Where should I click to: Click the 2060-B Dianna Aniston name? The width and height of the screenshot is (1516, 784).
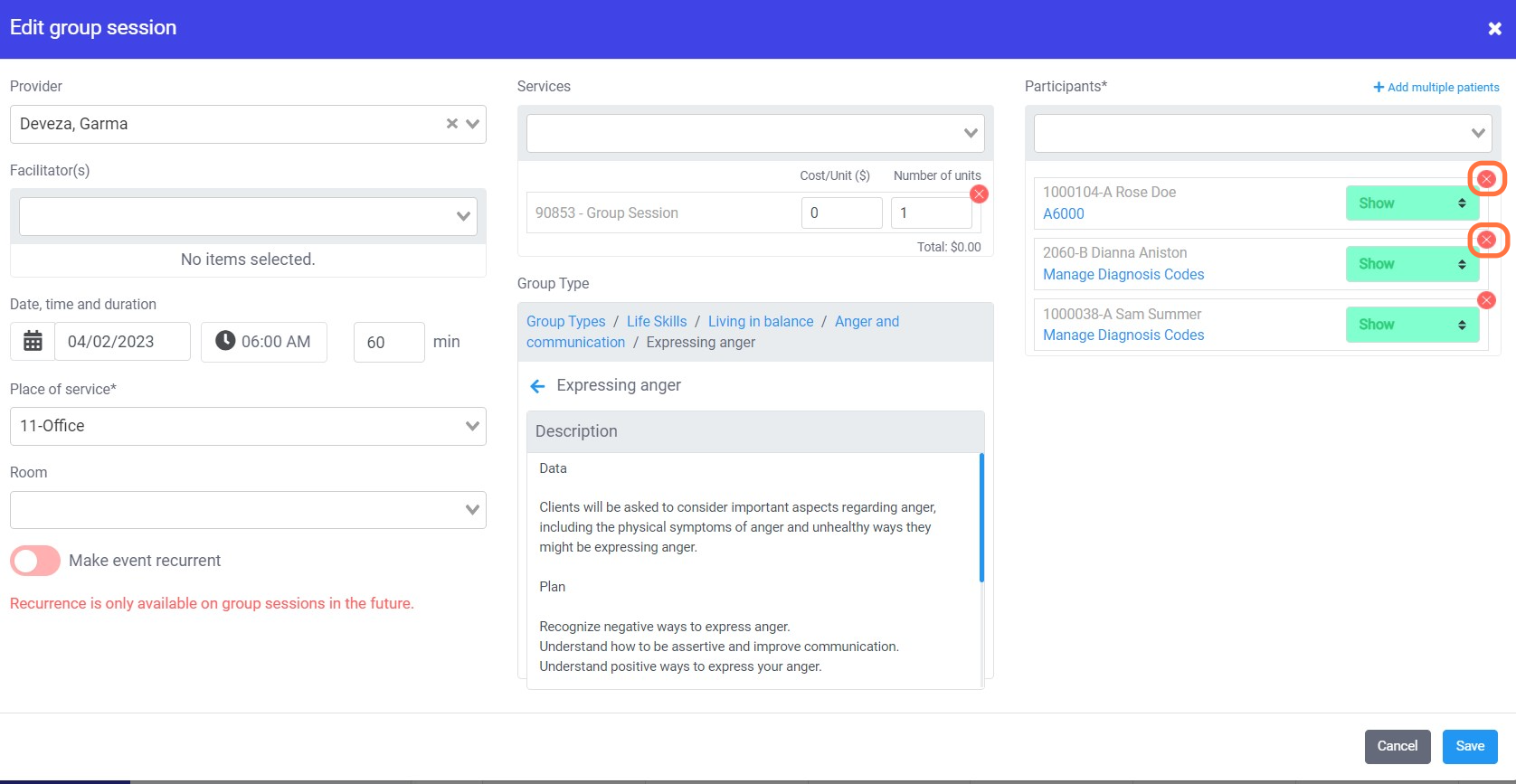point(1115,252)
